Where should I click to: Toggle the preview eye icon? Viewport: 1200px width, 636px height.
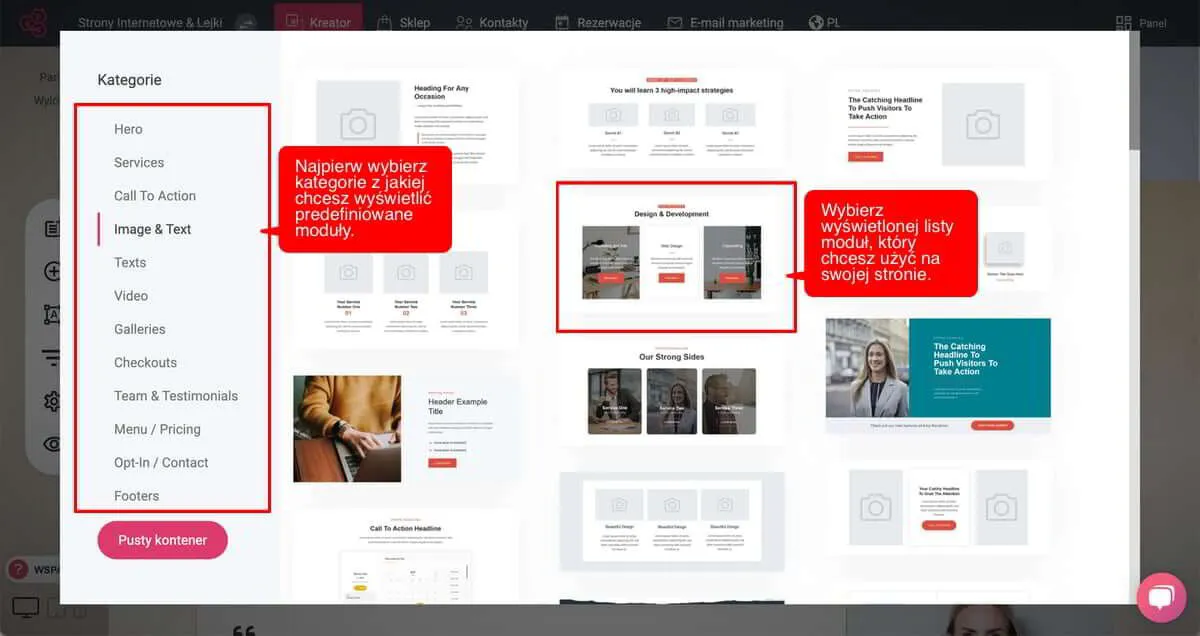[52, 444]
